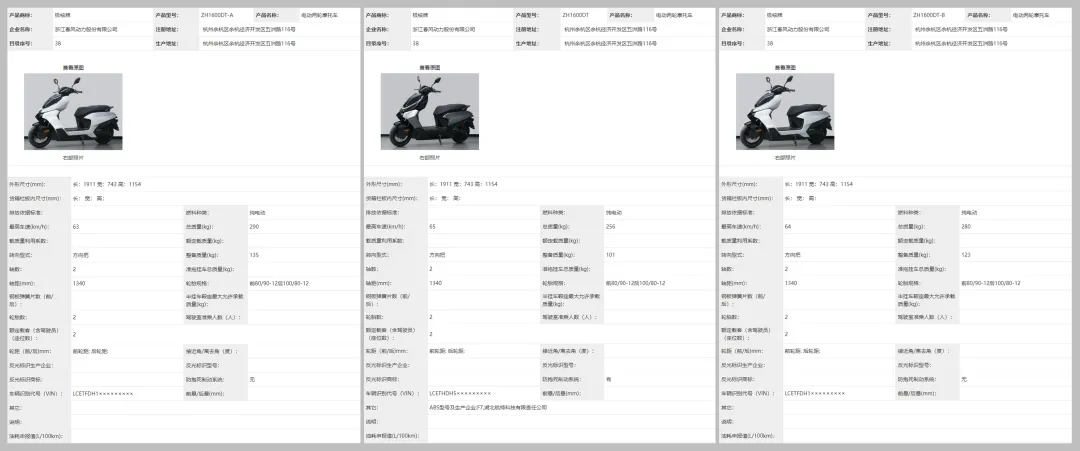Click the LCETHDH5 VIN code value
Viewport: 1080px width, 451px height.
click(x=460, y=394)
